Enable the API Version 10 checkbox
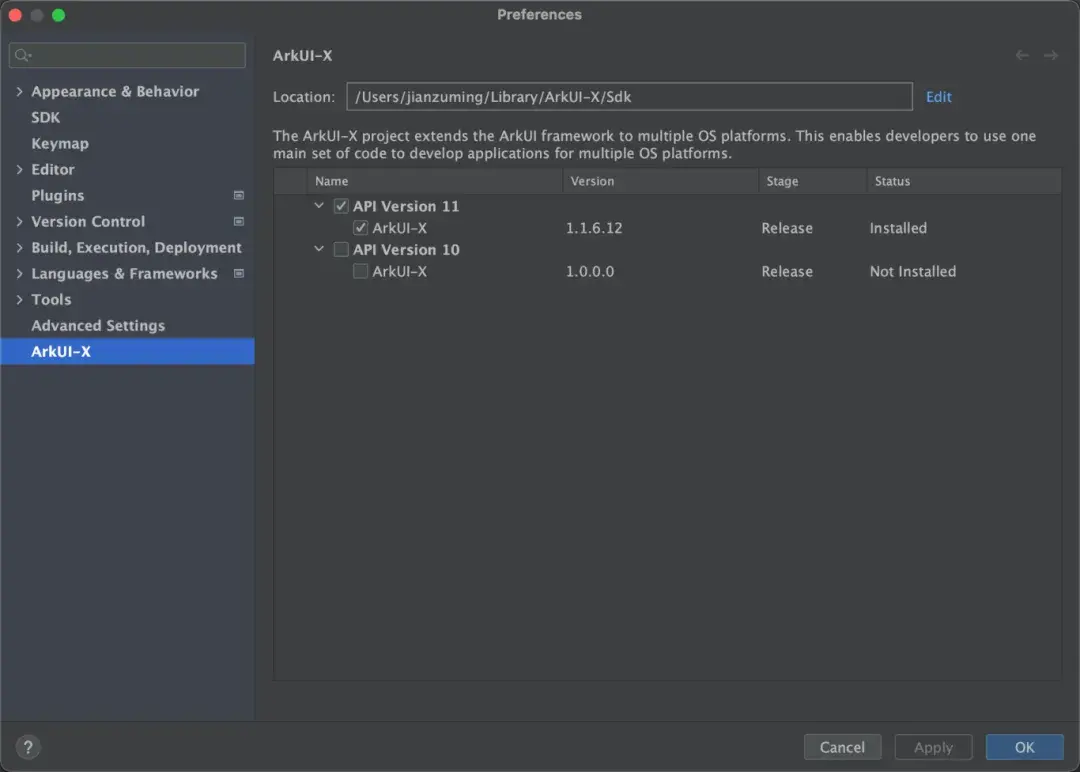 (341, 250)
